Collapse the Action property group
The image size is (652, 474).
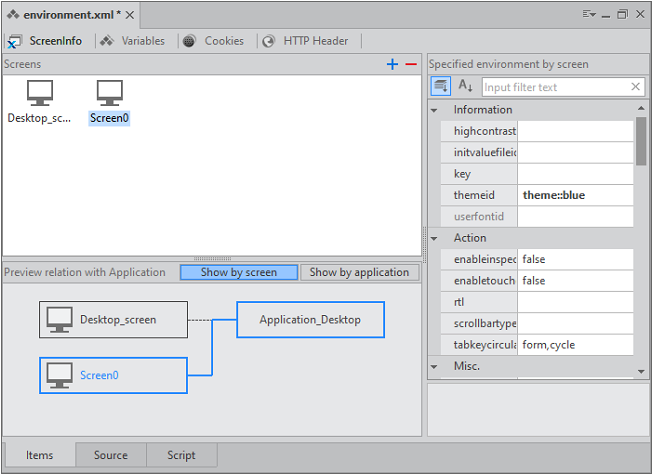coord(435,238)
